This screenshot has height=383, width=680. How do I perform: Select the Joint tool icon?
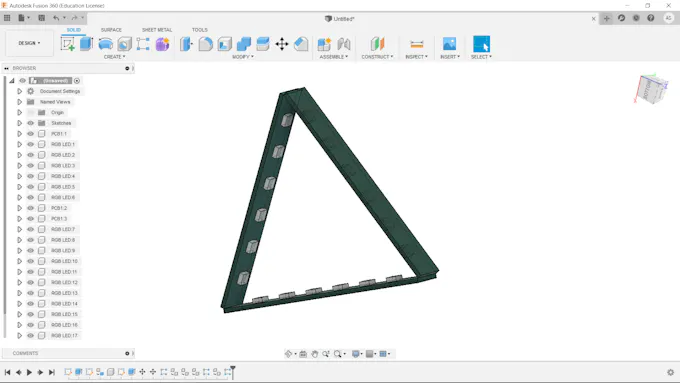click(344, 44)
